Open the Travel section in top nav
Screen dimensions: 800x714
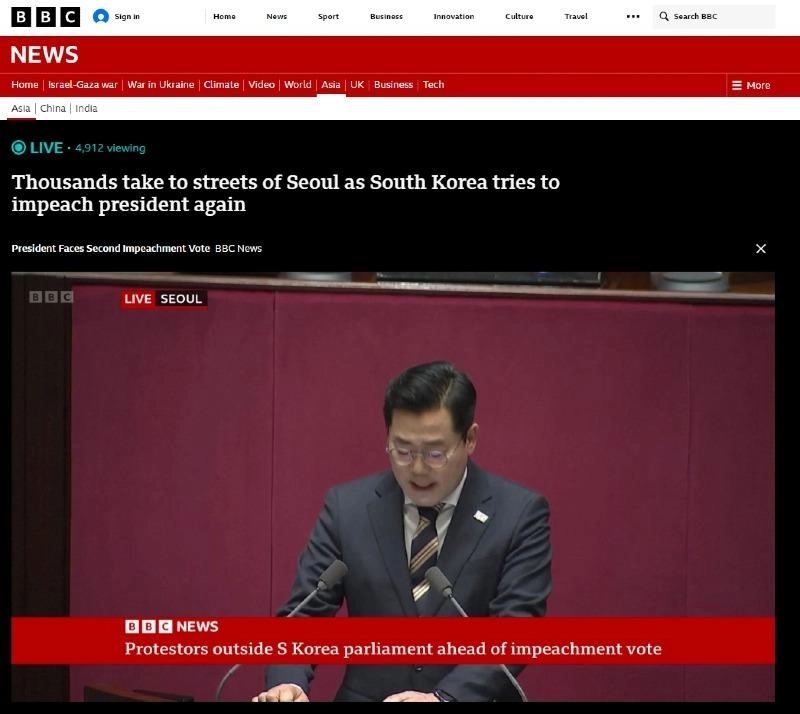click(x=576, y=17)
